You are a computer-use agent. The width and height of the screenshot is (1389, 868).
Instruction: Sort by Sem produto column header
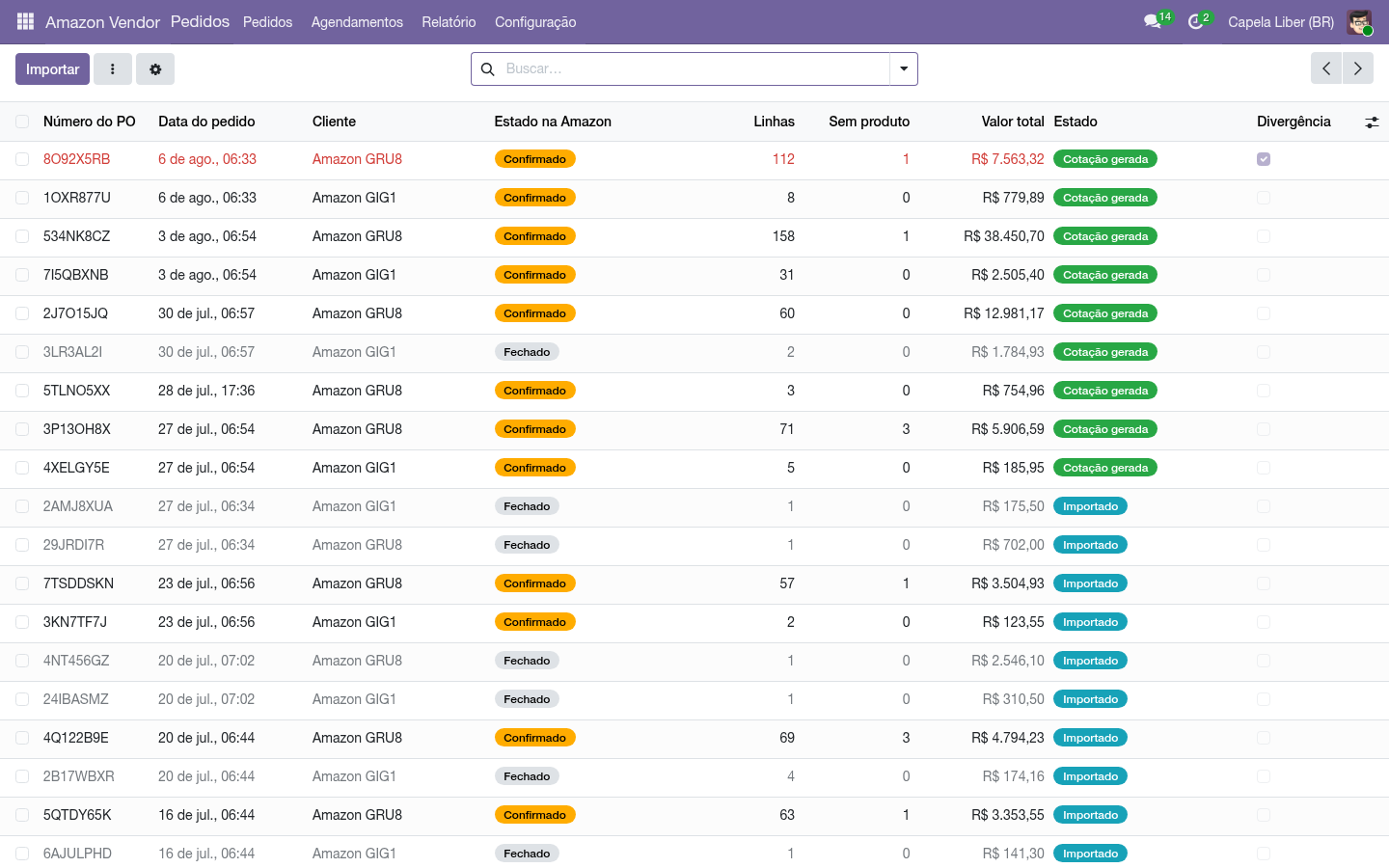869,122
